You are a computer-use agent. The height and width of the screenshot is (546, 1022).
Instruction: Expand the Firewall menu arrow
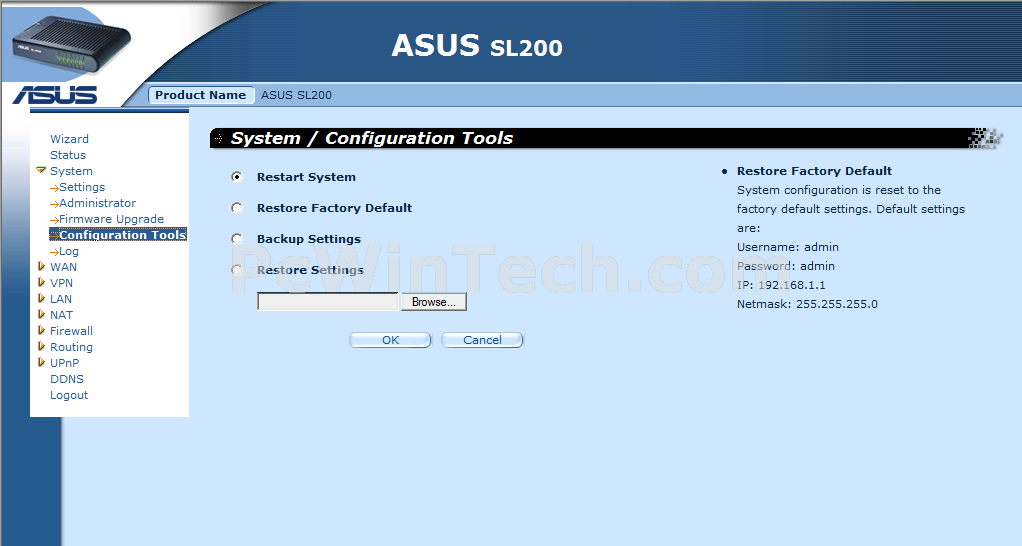point(41,330)
